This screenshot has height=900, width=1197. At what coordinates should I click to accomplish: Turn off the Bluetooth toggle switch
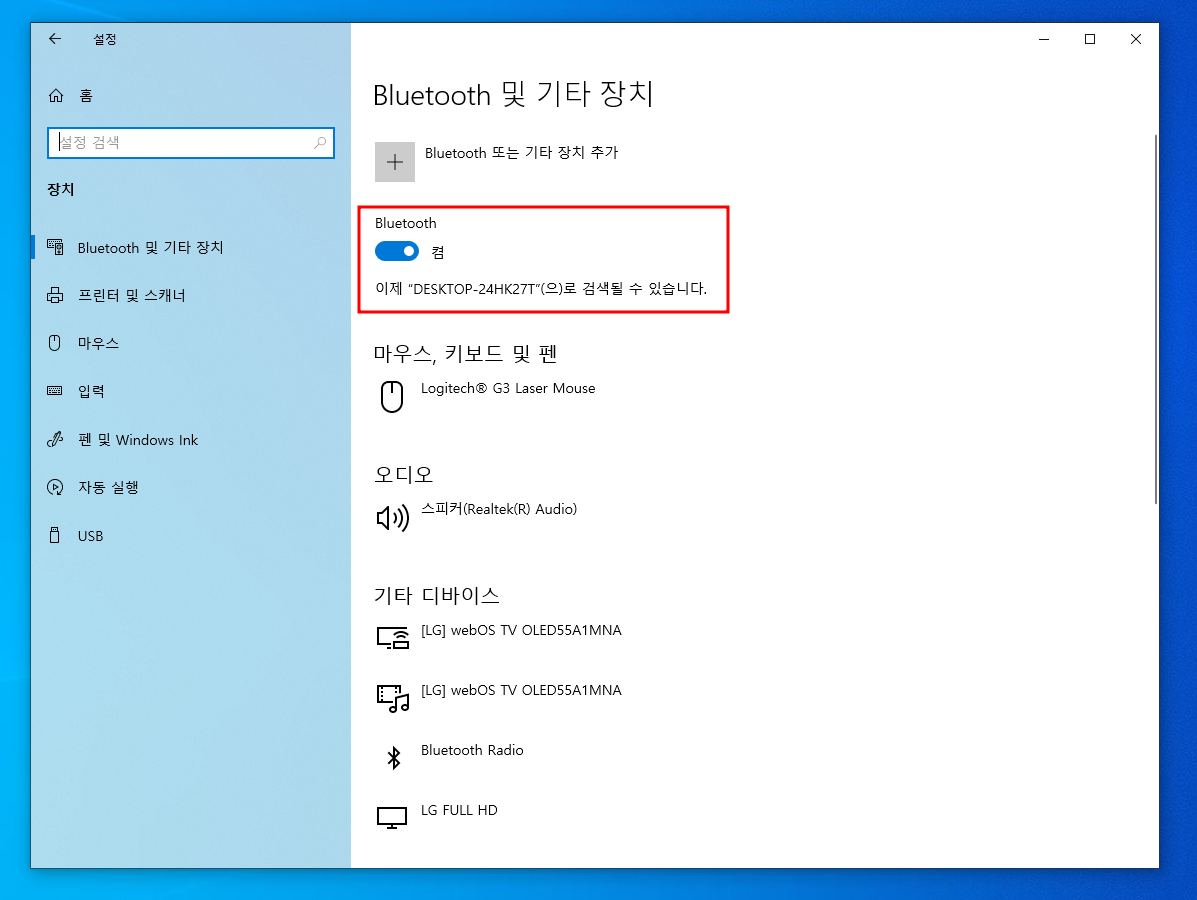coord(397,251)
